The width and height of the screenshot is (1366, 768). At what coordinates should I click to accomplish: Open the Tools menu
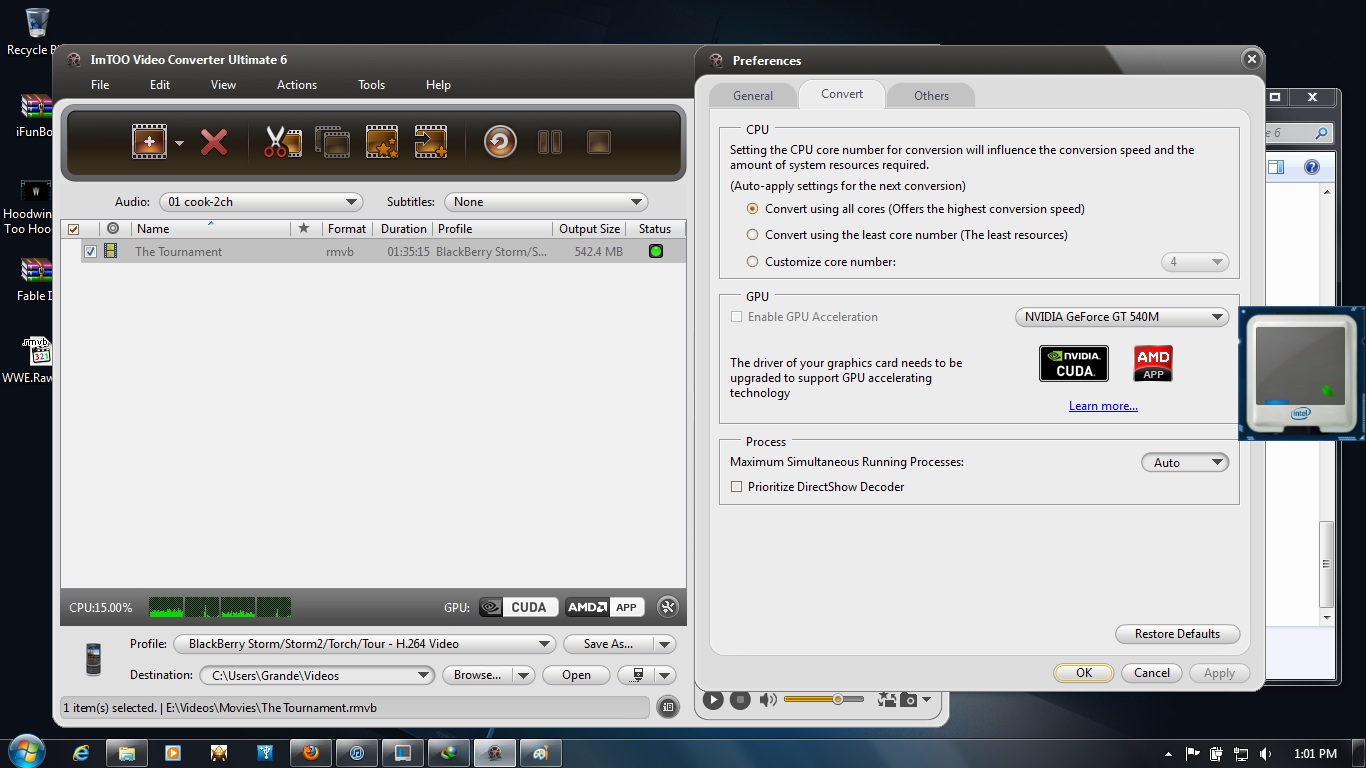tap(371, 85)
